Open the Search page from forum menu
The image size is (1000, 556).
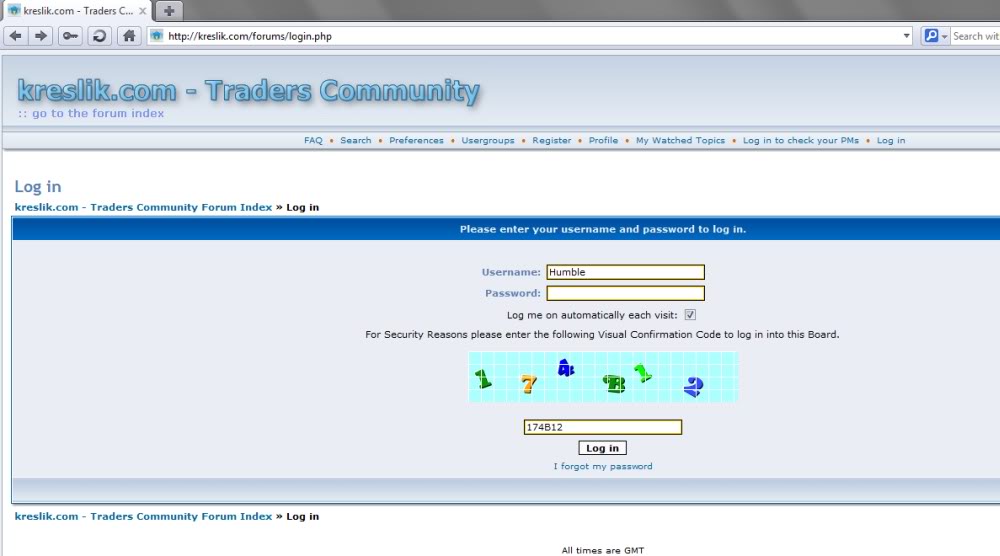point(355,140)
